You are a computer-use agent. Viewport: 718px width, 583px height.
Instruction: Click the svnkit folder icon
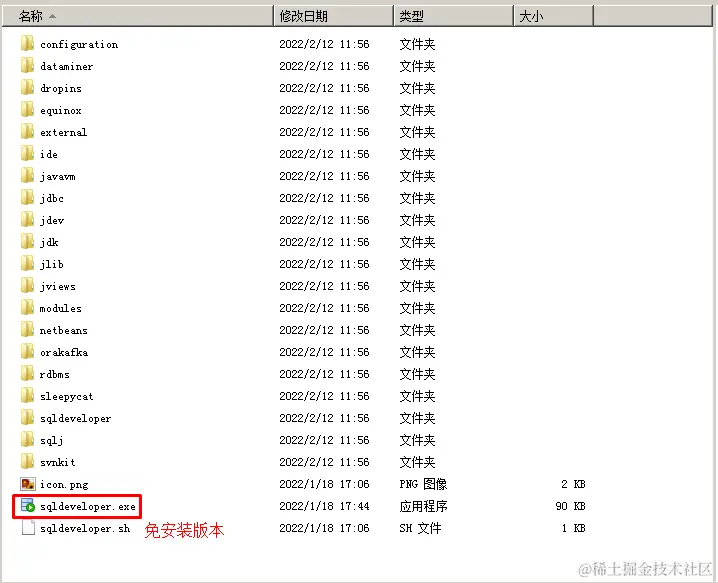pos(27,461)
